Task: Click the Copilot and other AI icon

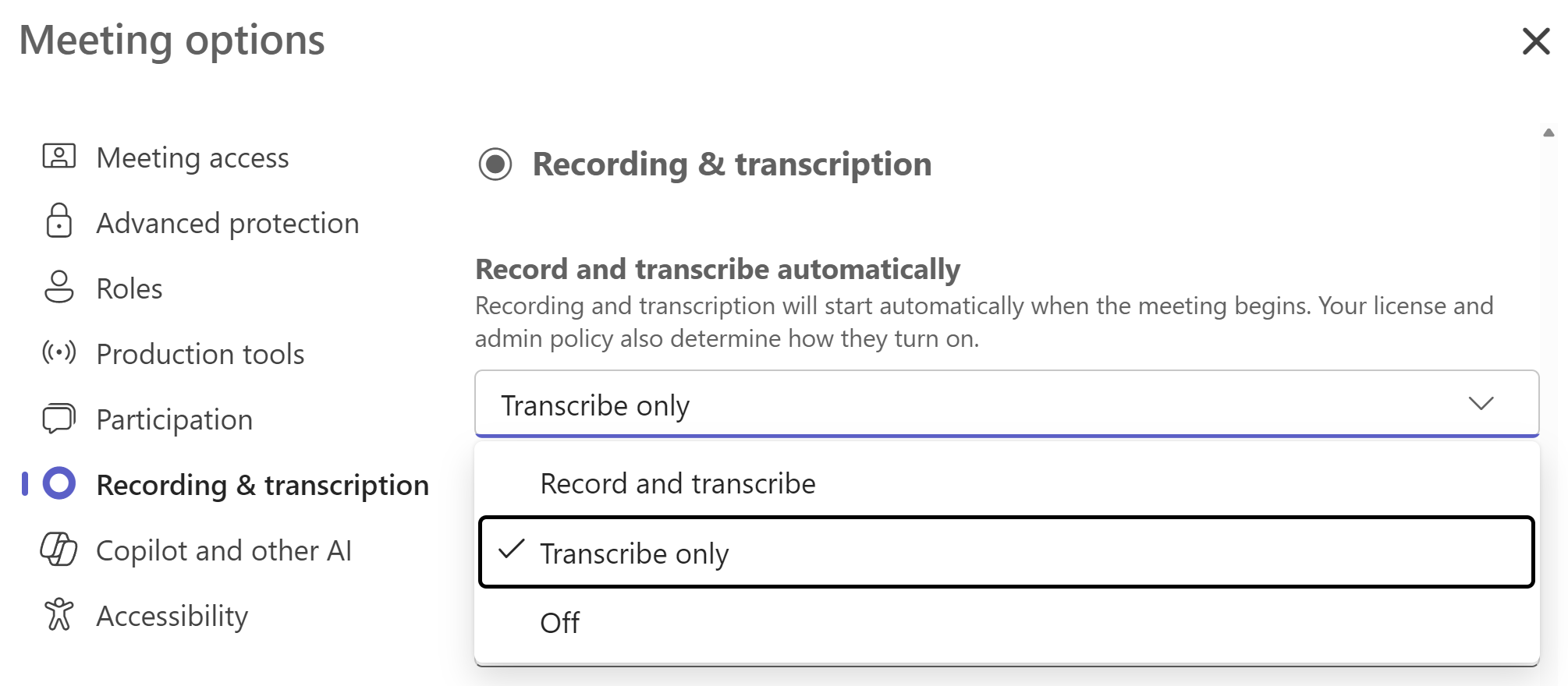Action: (x=59, y=550)
